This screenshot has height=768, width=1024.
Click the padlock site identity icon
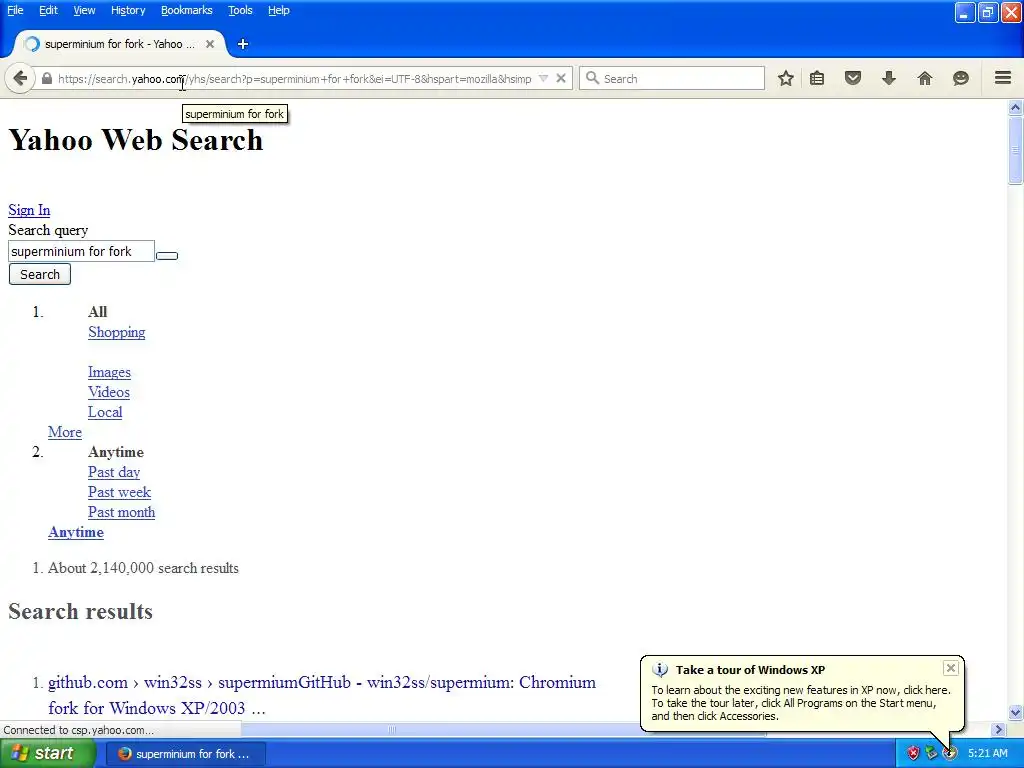pos(46,78)
